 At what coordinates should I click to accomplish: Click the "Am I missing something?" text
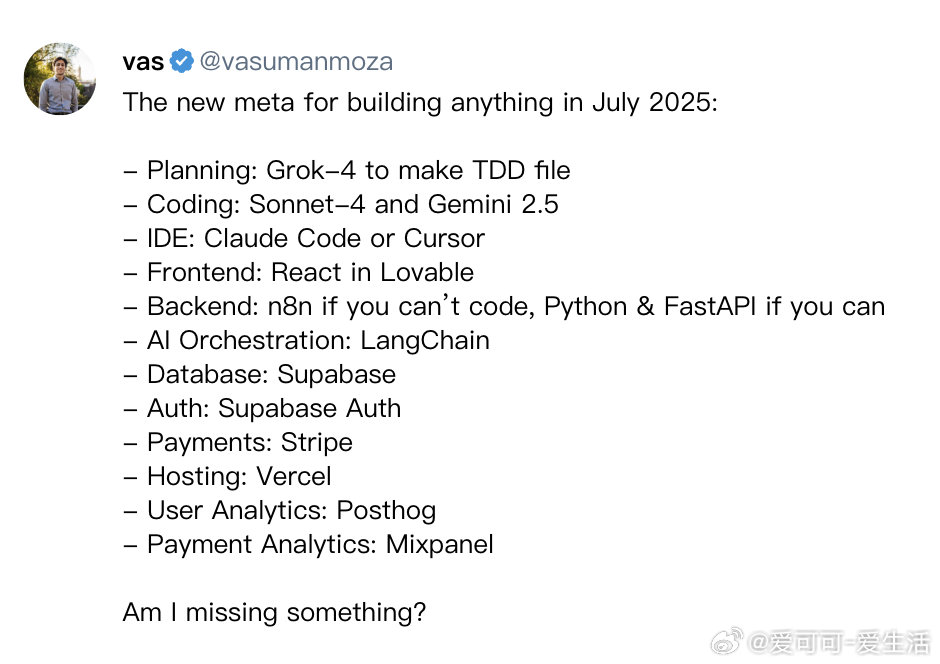tap(274, 613)
